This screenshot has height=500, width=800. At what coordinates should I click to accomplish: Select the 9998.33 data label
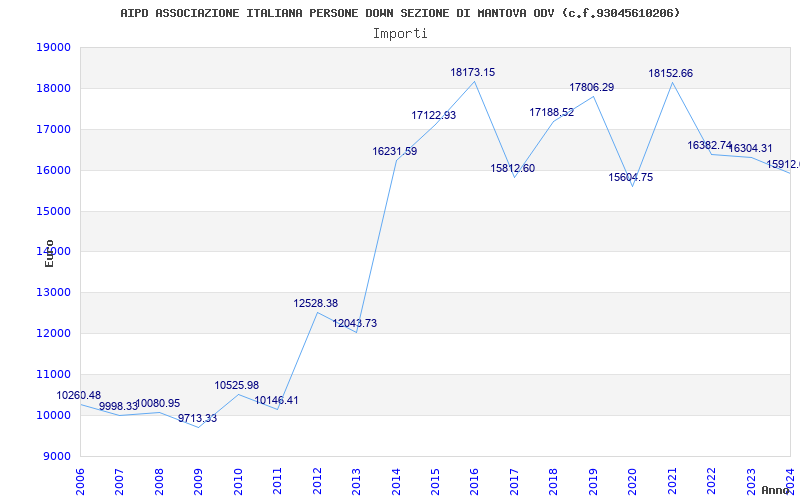(118, 407)
